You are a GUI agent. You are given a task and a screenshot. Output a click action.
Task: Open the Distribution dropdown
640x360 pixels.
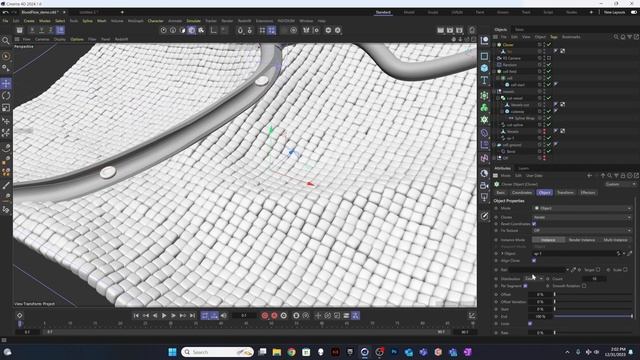533,279
